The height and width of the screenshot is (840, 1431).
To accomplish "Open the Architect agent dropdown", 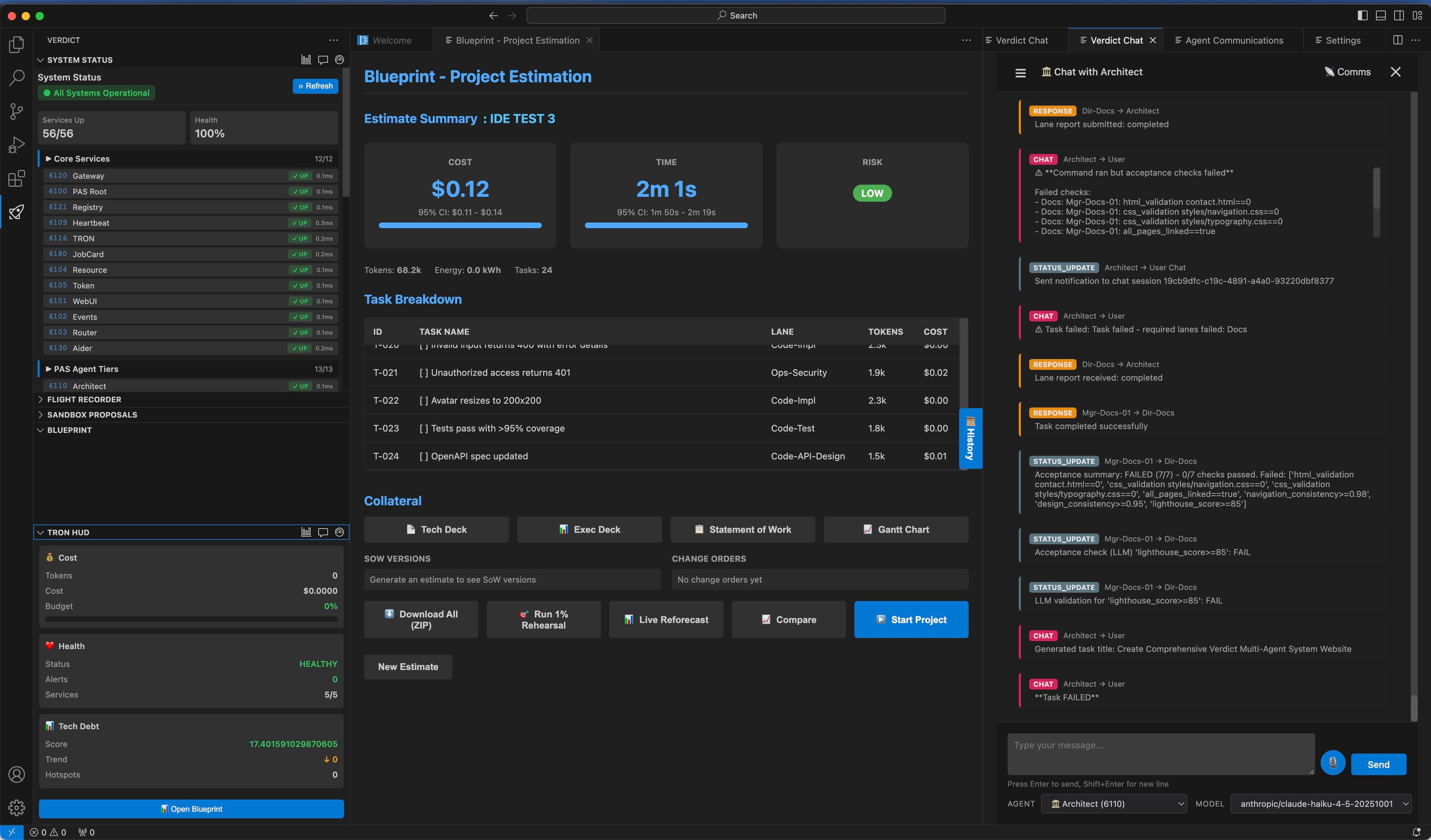I will tap(1113, 803).
